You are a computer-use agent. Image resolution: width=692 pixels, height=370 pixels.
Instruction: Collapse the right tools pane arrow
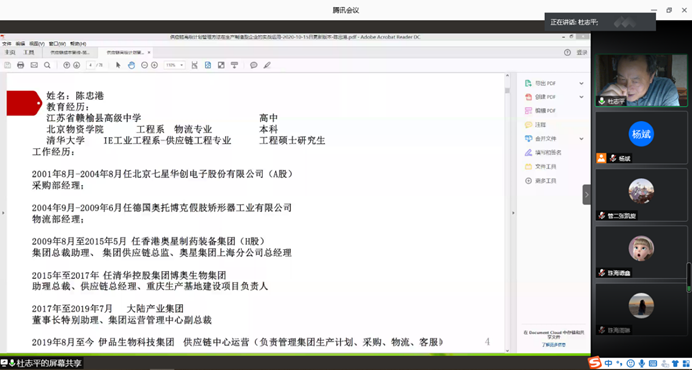pyautogui.click(x=587, y=194)
